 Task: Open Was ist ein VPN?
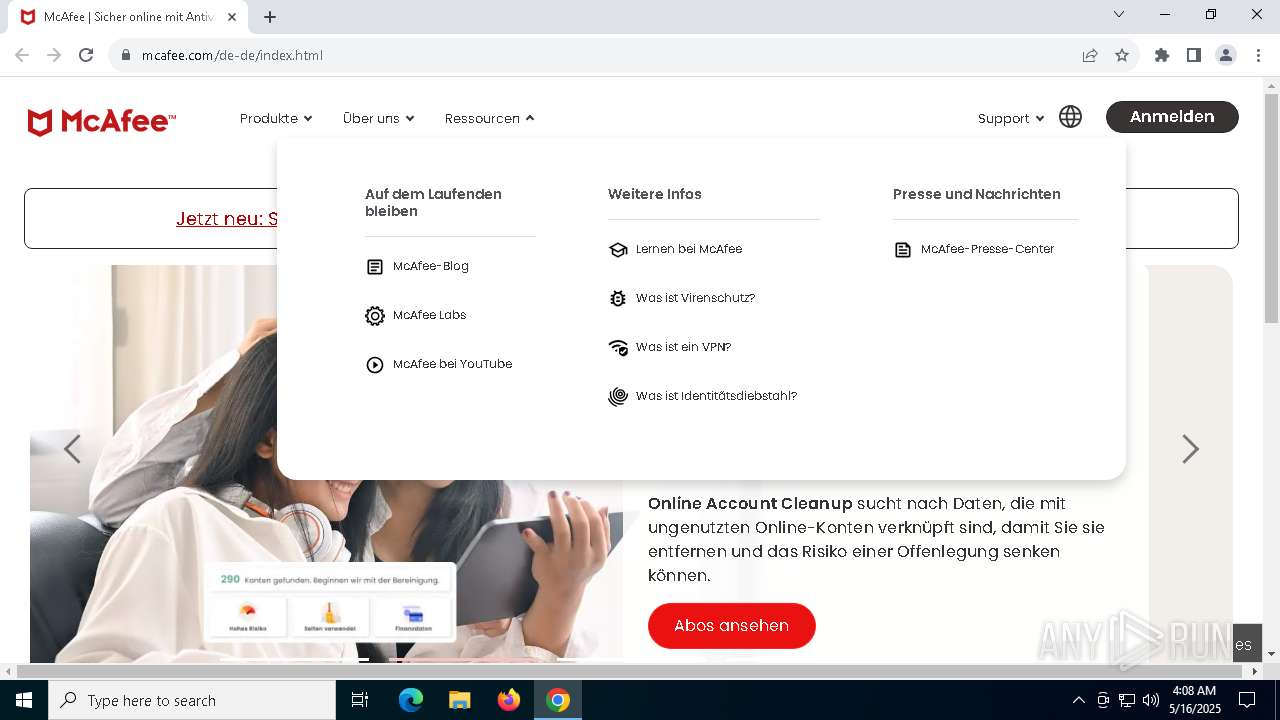tap(684, 347)
